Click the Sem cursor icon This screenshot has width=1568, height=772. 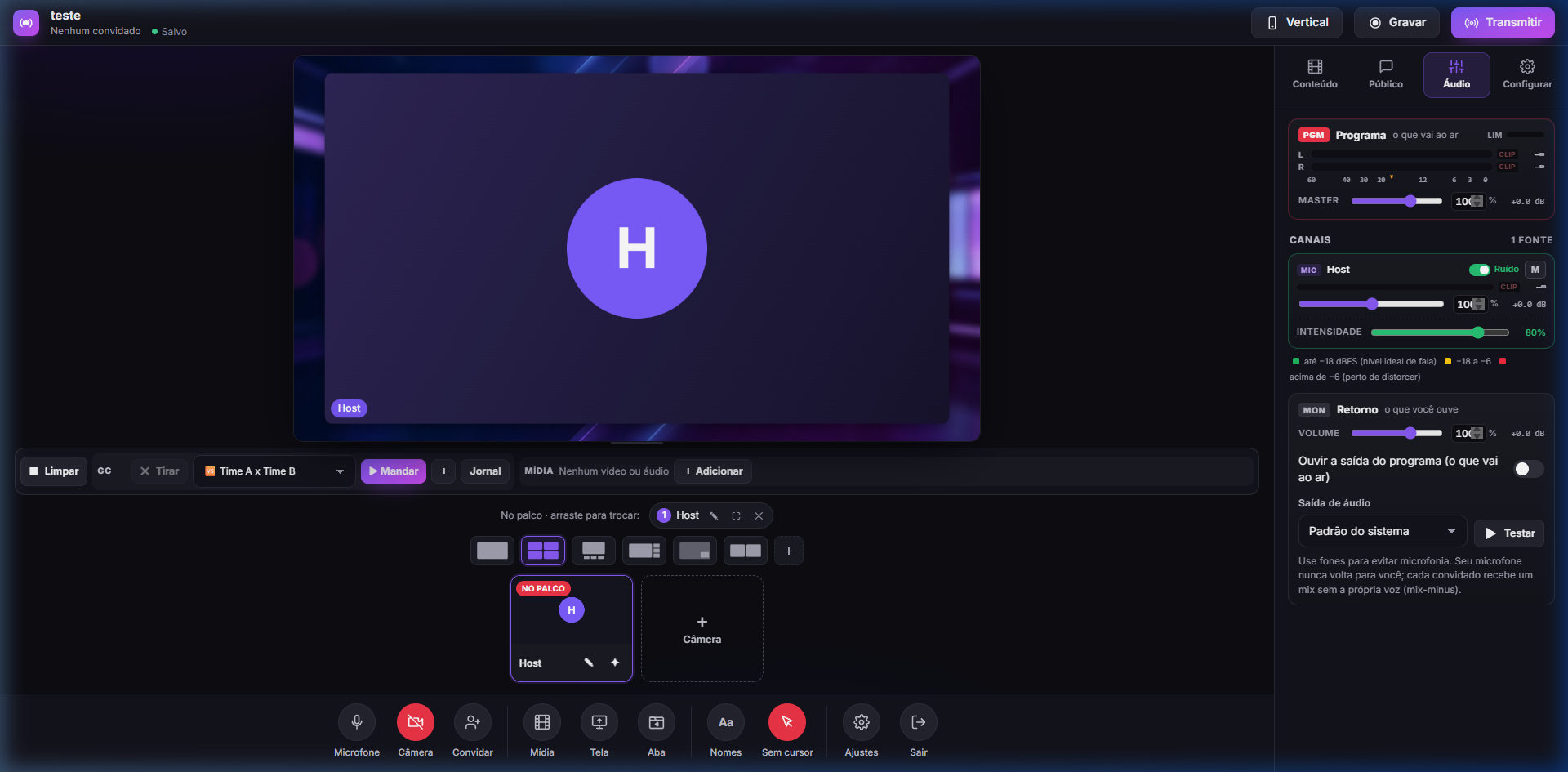(x=787, y=722)
